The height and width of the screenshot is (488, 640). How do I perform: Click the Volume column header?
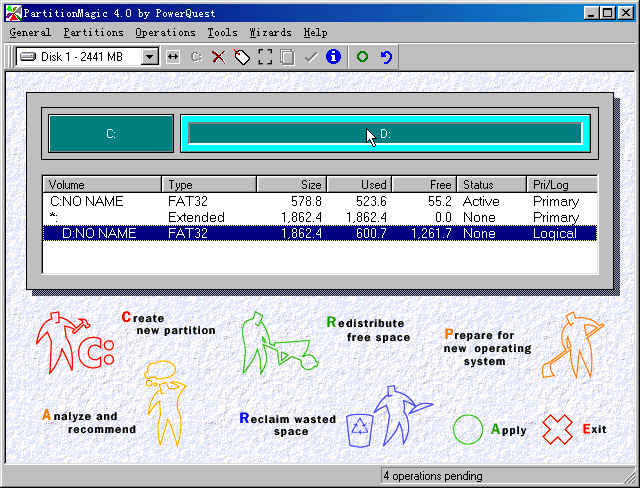[102, 185]
